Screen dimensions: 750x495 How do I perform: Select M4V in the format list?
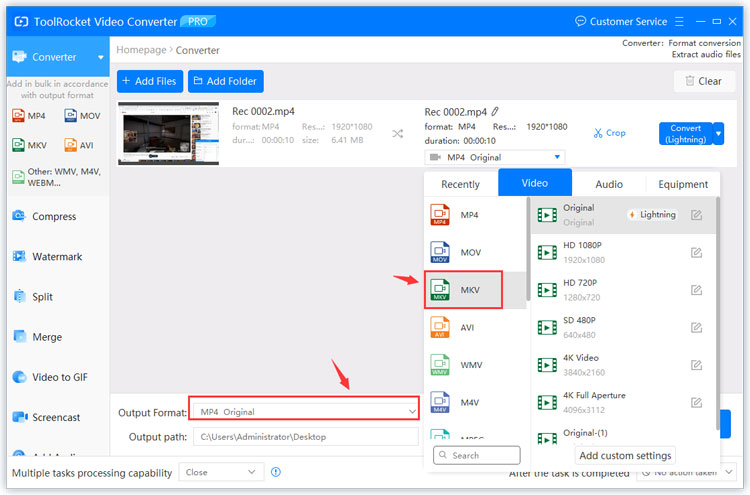click(474, 402)
